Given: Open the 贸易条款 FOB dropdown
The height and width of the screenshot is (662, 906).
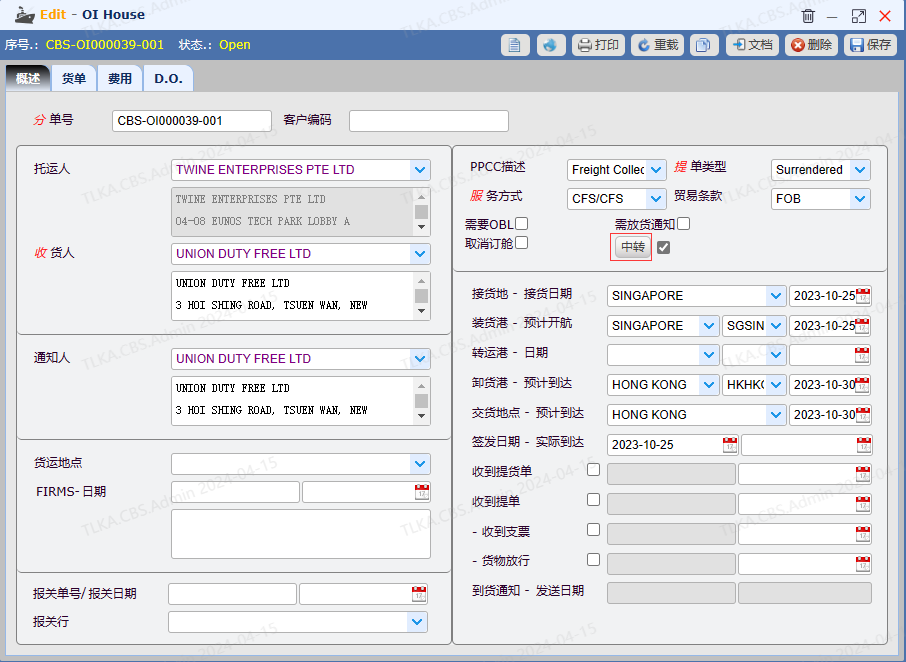Looking at the screenshot, I should tap(860, 199).
